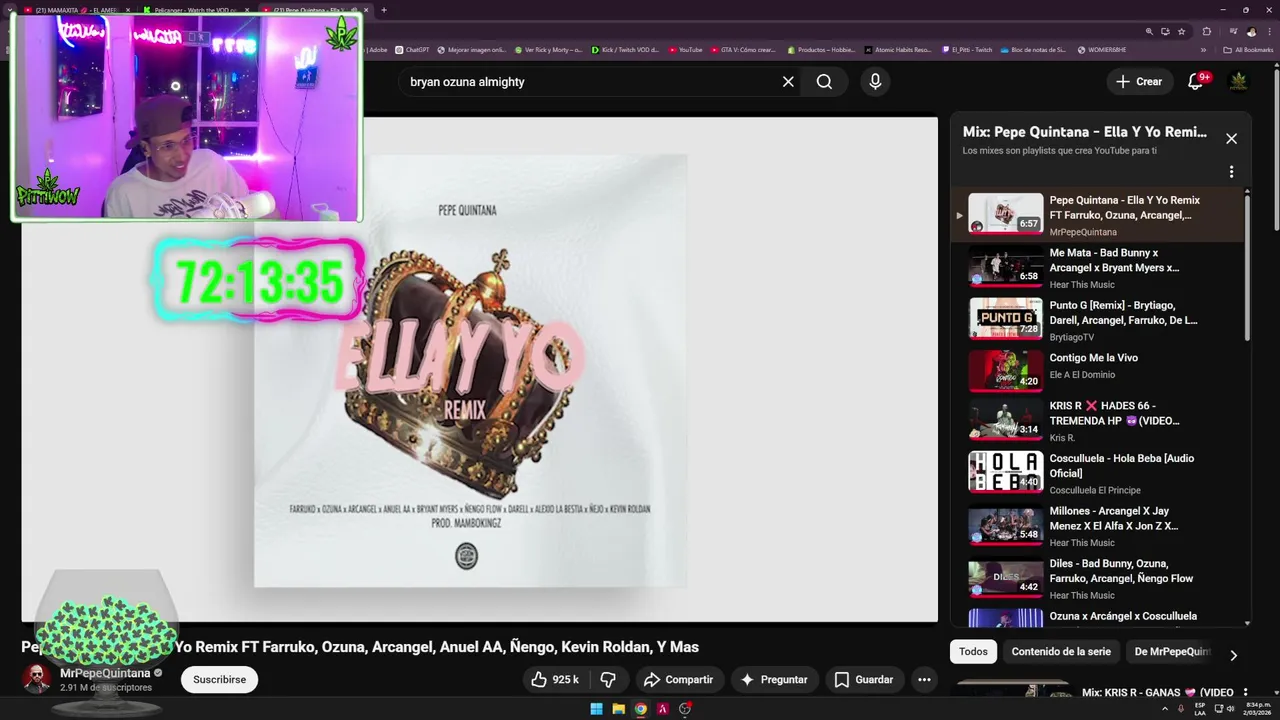The height and width of the screenshot is (720, 1280).
Task: Open the Chrome profile avatar
Action: pyautogui.click(x=1250, y=32)
